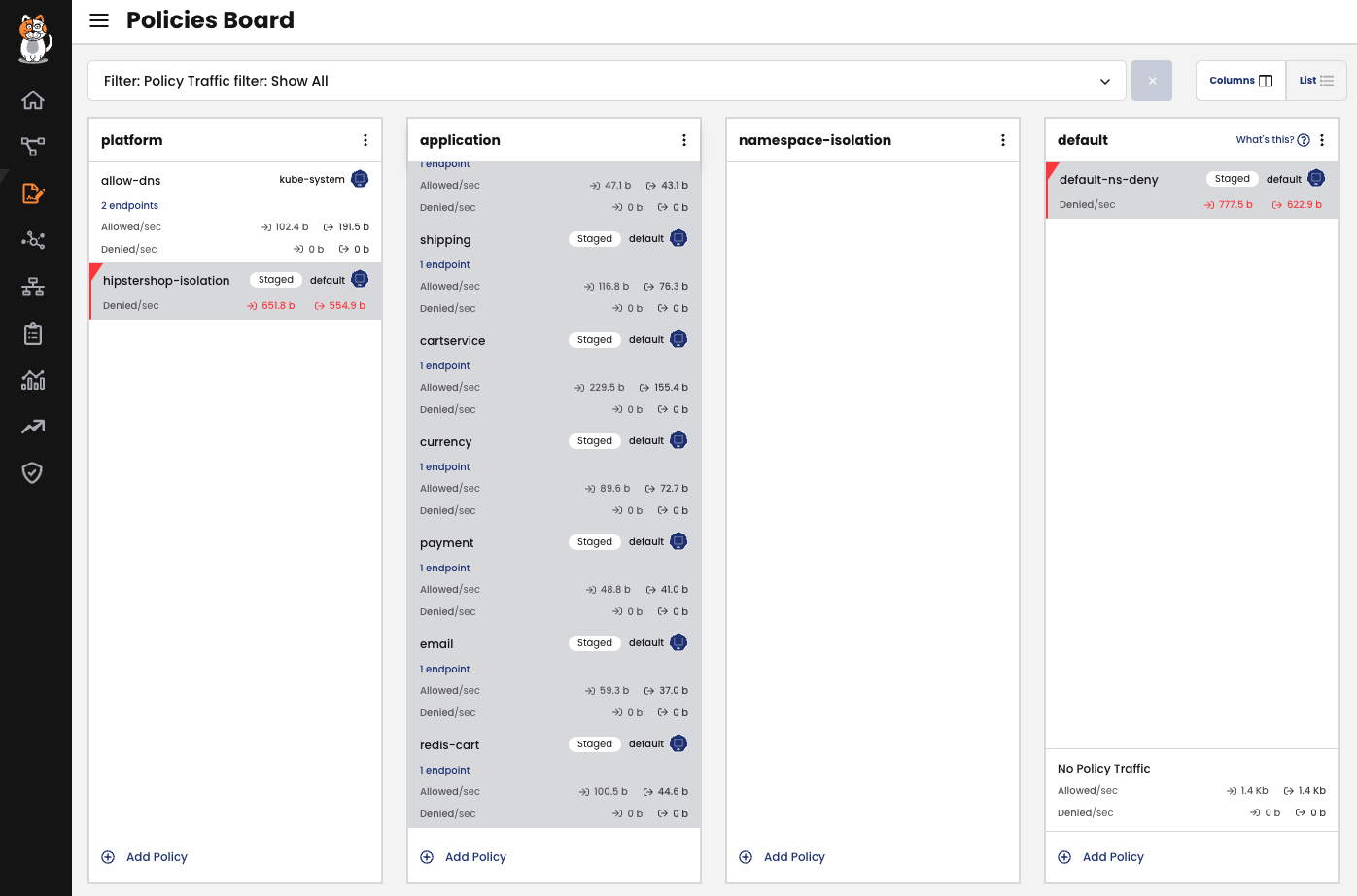Add Policy to namespace-isolation tier
1357x896 pixels.
click(783, 857)
